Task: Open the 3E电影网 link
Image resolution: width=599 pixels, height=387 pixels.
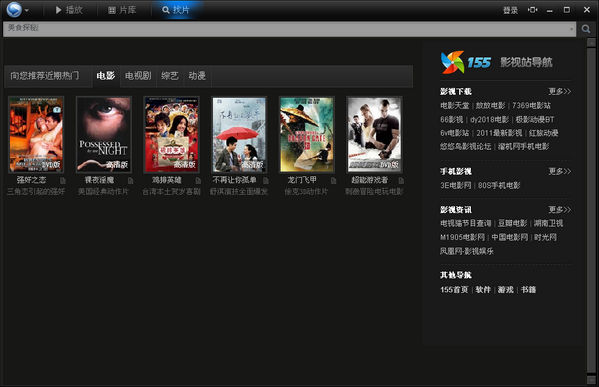Action: 456,185
